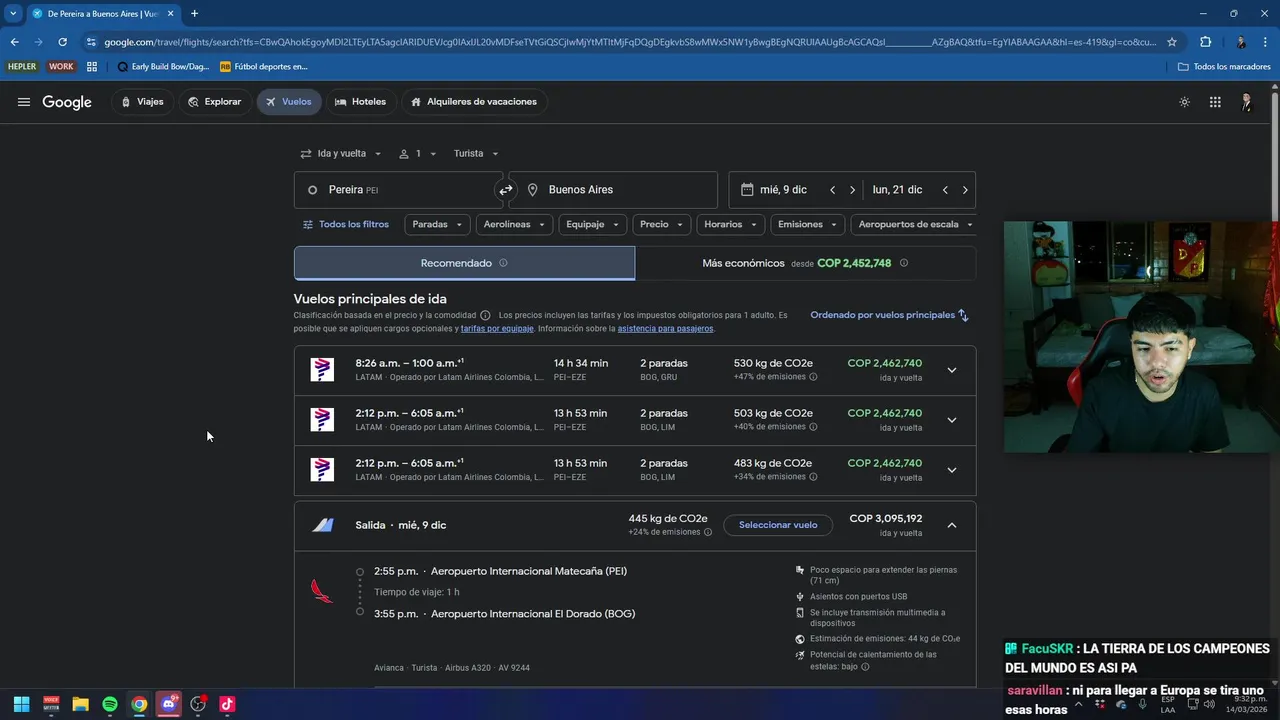1280x720 pixels.
Task: Click the Chrome address bar URL
Action: 630,42
